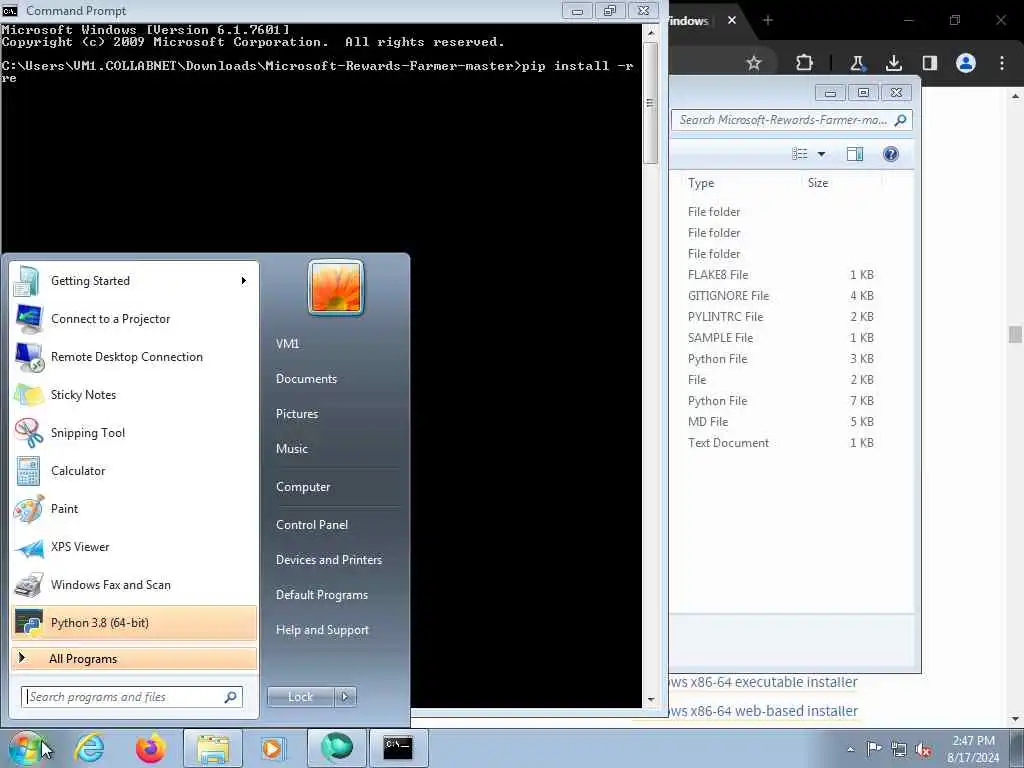This screenshot has width=1024, height=768.
Task: Click the Windows Start orb
Action: point(26,748)
